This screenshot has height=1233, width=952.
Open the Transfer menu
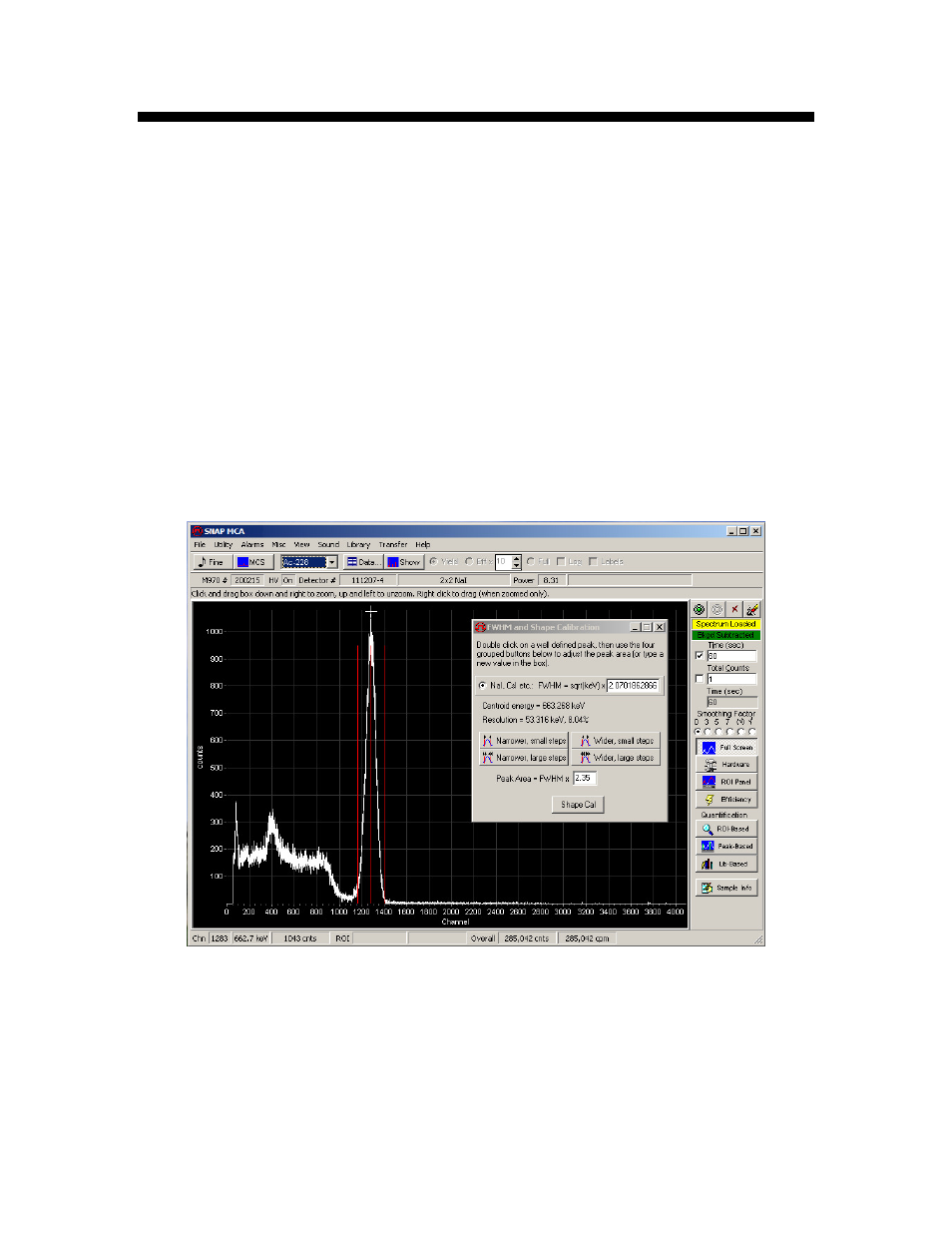pos(393,545)
